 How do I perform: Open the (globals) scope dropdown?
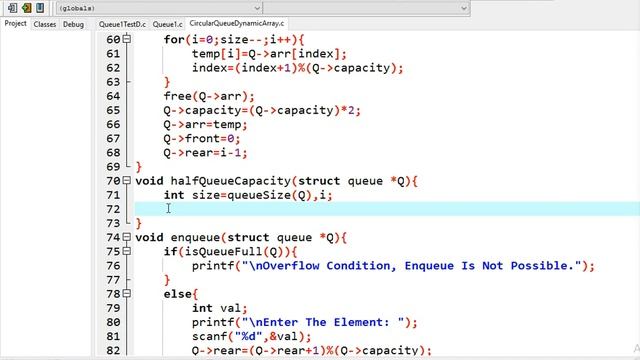pyautogui.click(x=159, y=8)
